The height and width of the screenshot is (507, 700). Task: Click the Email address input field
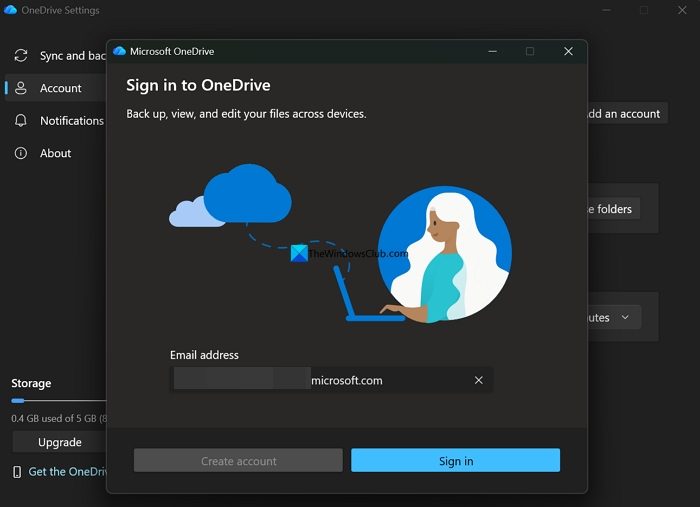332,380
